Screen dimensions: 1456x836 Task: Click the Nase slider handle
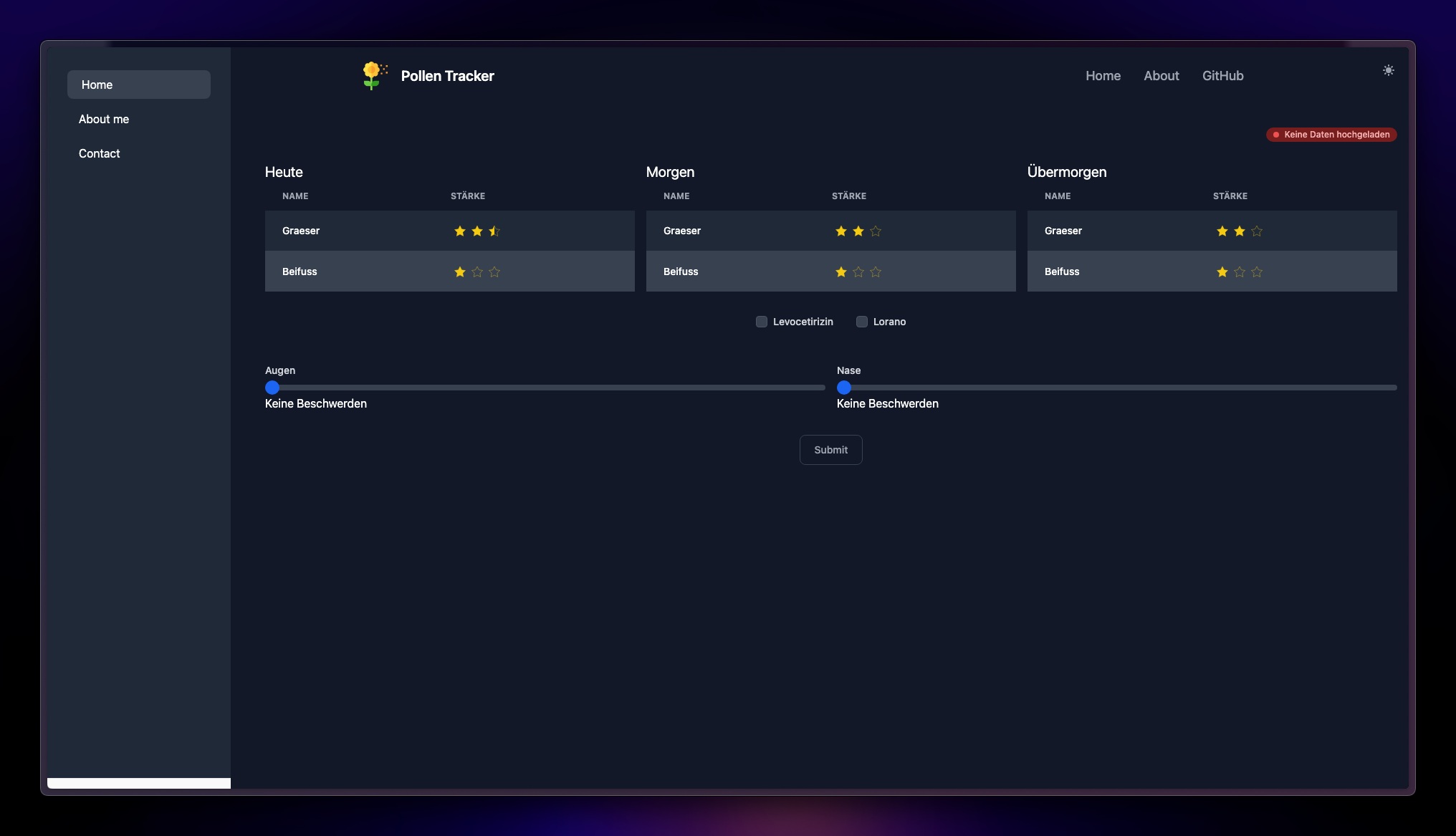(844, 388)
